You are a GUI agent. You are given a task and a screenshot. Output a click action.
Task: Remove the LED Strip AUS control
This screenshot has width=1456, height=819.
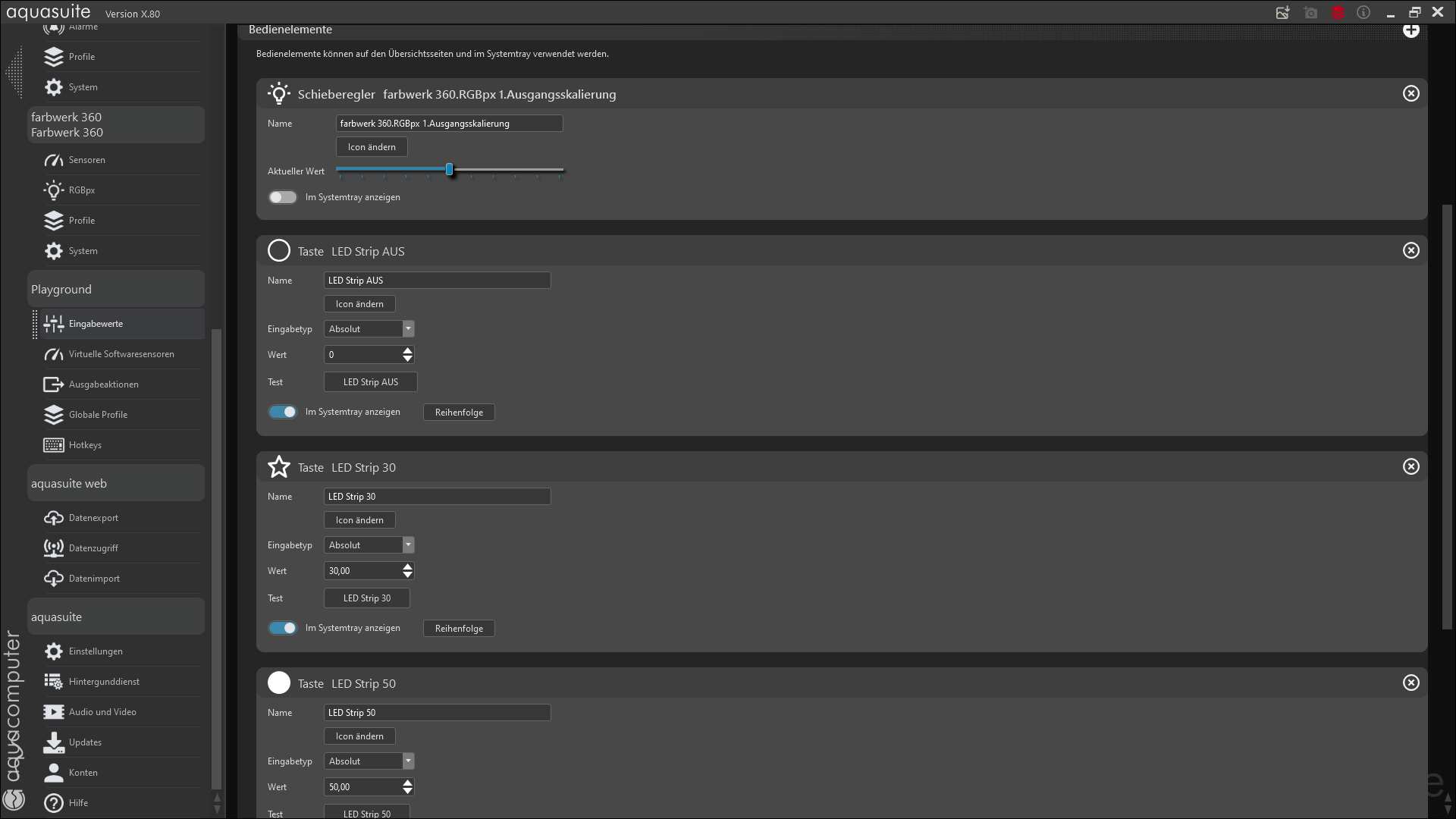tap(1410, 250)
